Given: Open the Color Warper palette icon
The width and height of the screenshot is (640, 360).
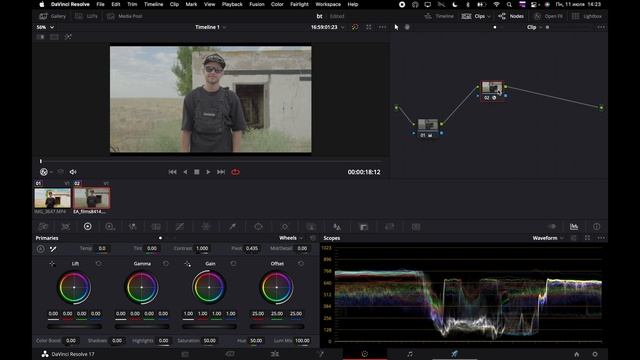Looking at the screenshot, I should [x=206, y=227].
